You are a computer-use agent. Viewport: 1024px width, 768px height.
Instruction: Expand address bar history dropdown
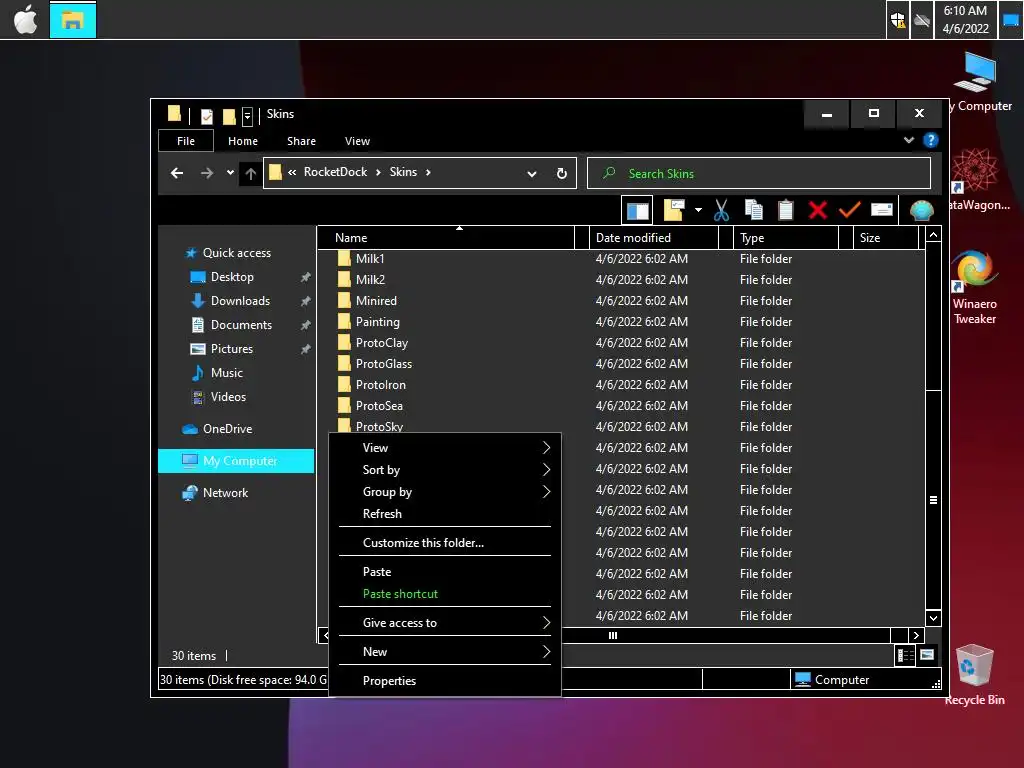[532, 174]
